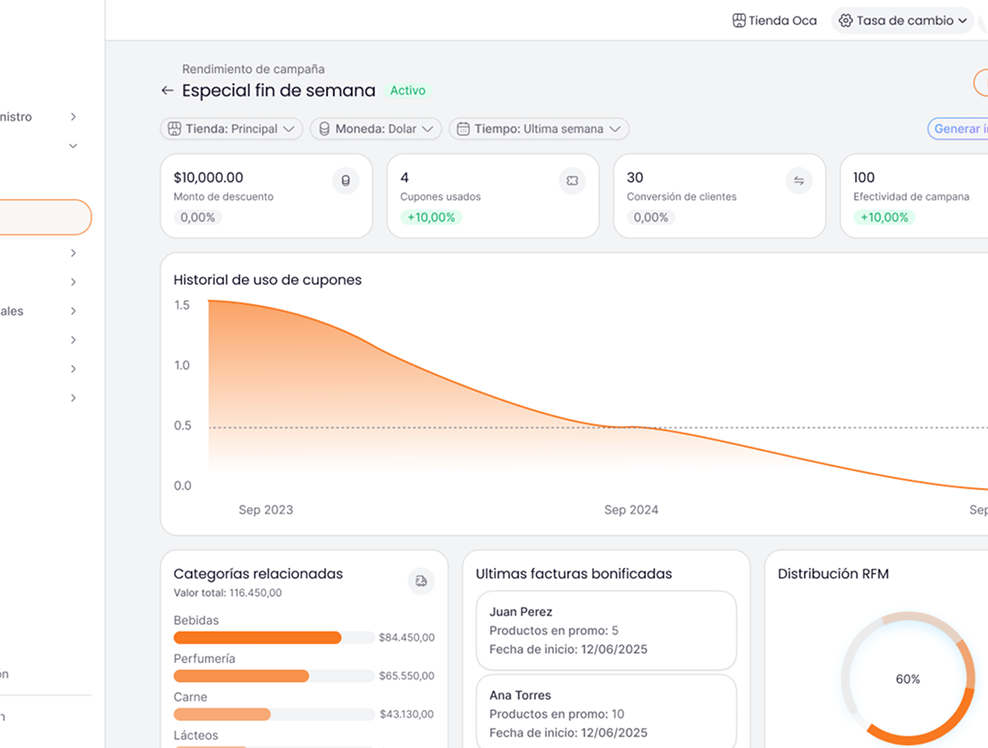Click the export icon in Categorías relacionadas
The image size is (988, 748).
tap(421, 581)
